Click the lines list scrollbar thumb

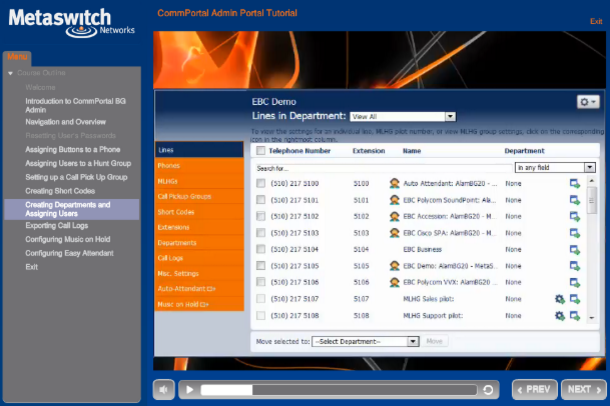(591, 200)
